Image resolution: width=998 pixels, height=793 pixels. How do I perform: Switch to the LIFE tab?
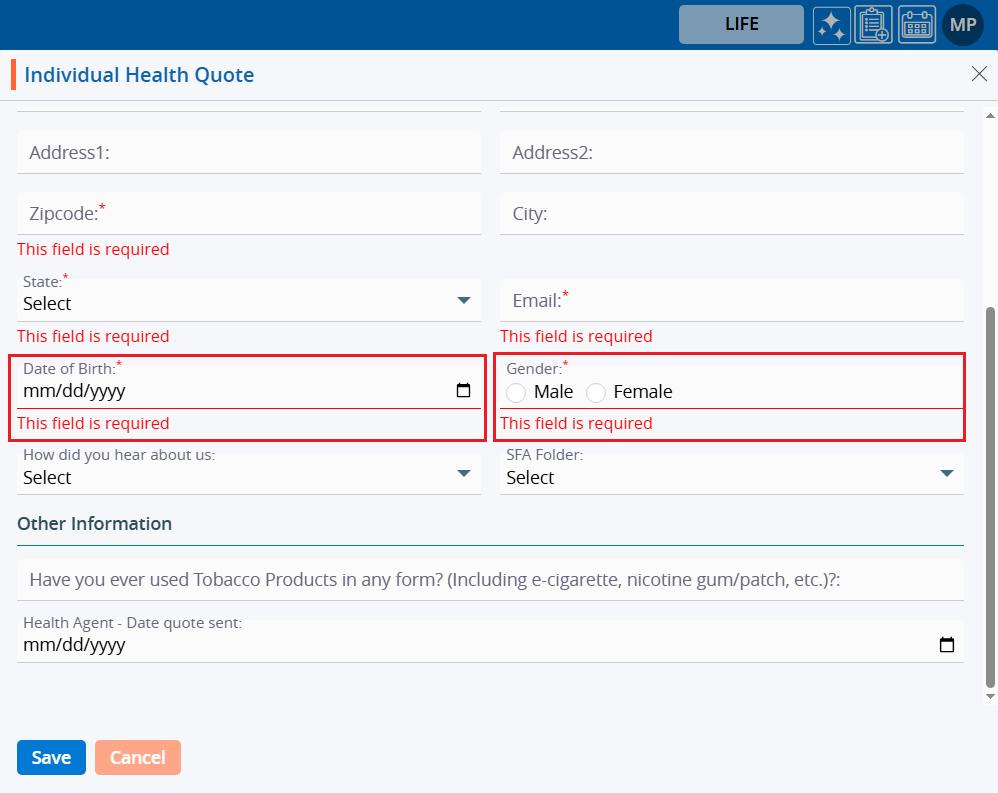point(741,25)
